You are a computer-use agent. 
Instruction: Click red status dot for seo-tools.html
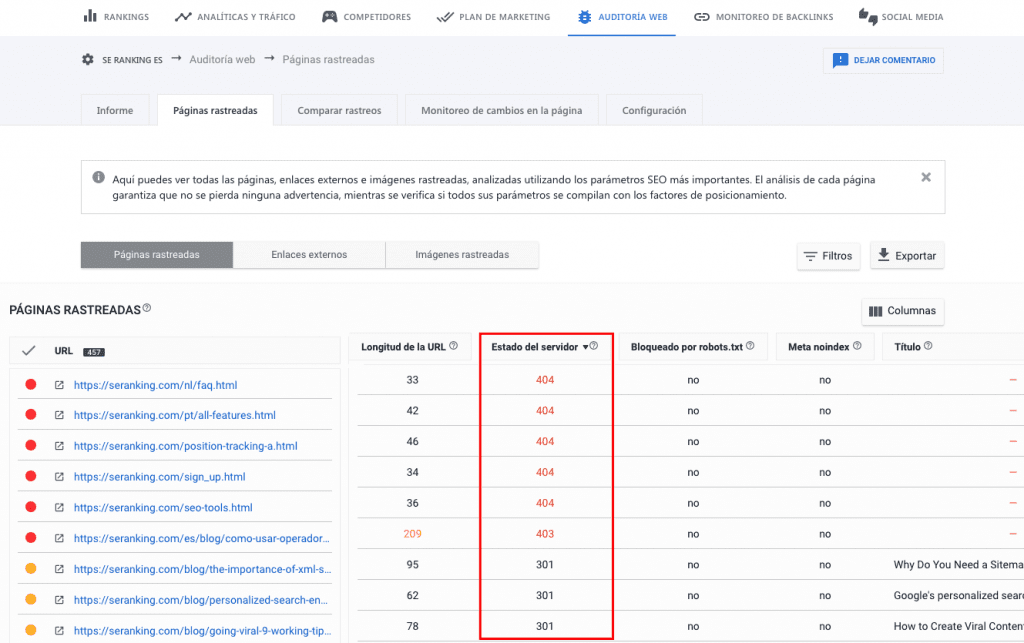pyautogui.click(x=31, y=507)
